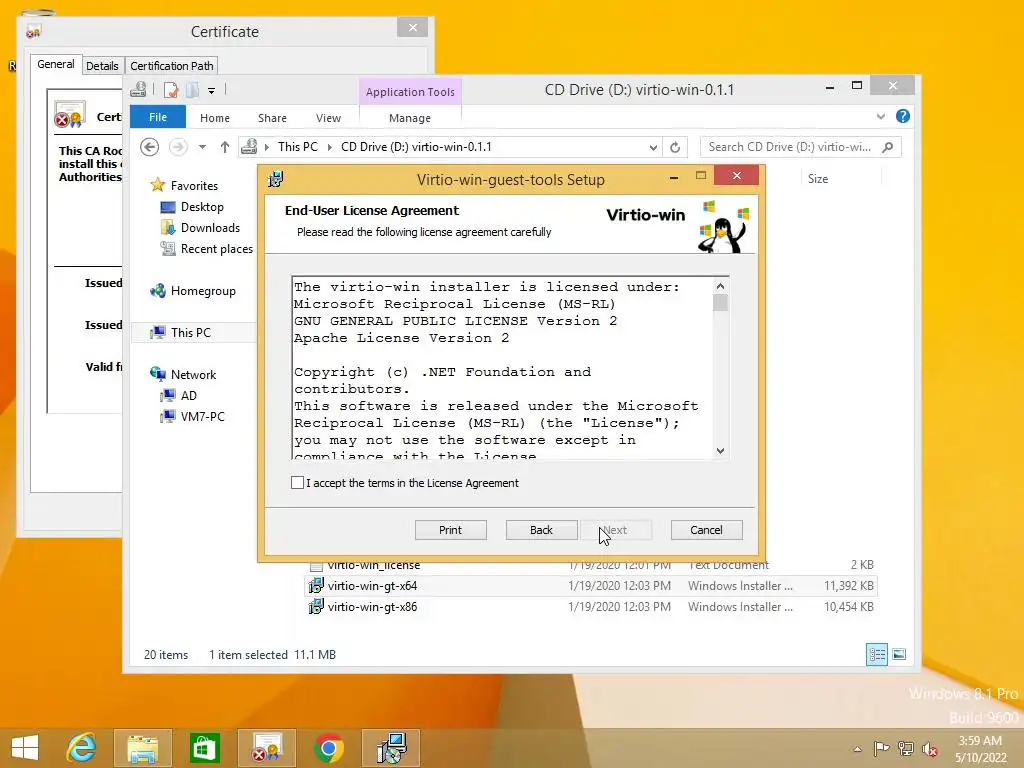The width and height of the screenshot is (1024, 768).
Task: Open the View ribbon tab
Action: pos(328,118)
